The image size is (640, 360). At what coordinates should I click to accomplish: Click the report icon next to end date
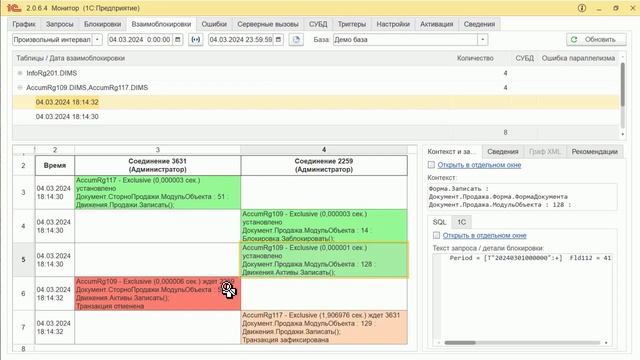tap(296, 40)
